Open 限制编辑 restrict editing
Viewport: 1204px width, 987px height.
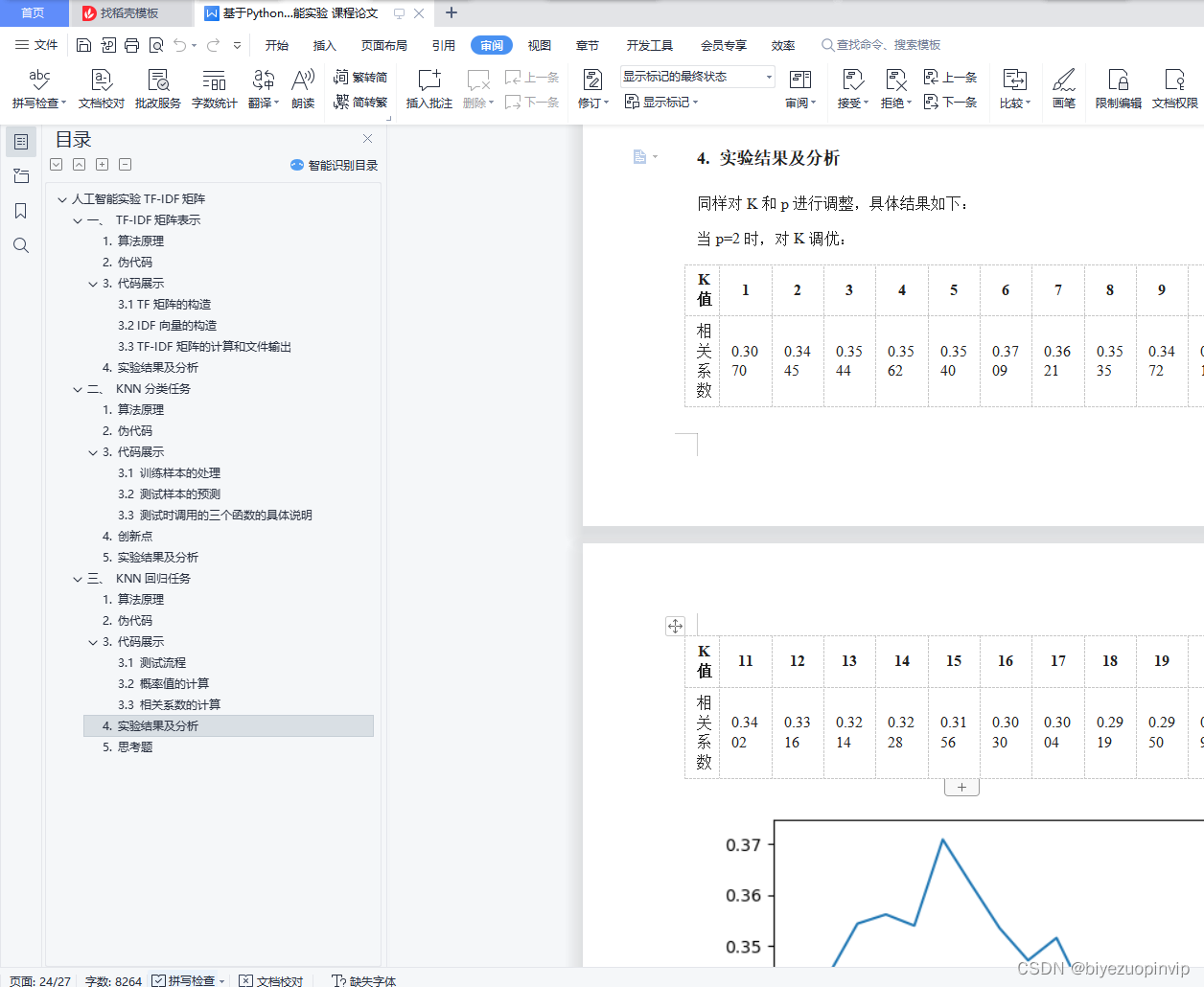pyautogui.click(x=1118, y=89)
